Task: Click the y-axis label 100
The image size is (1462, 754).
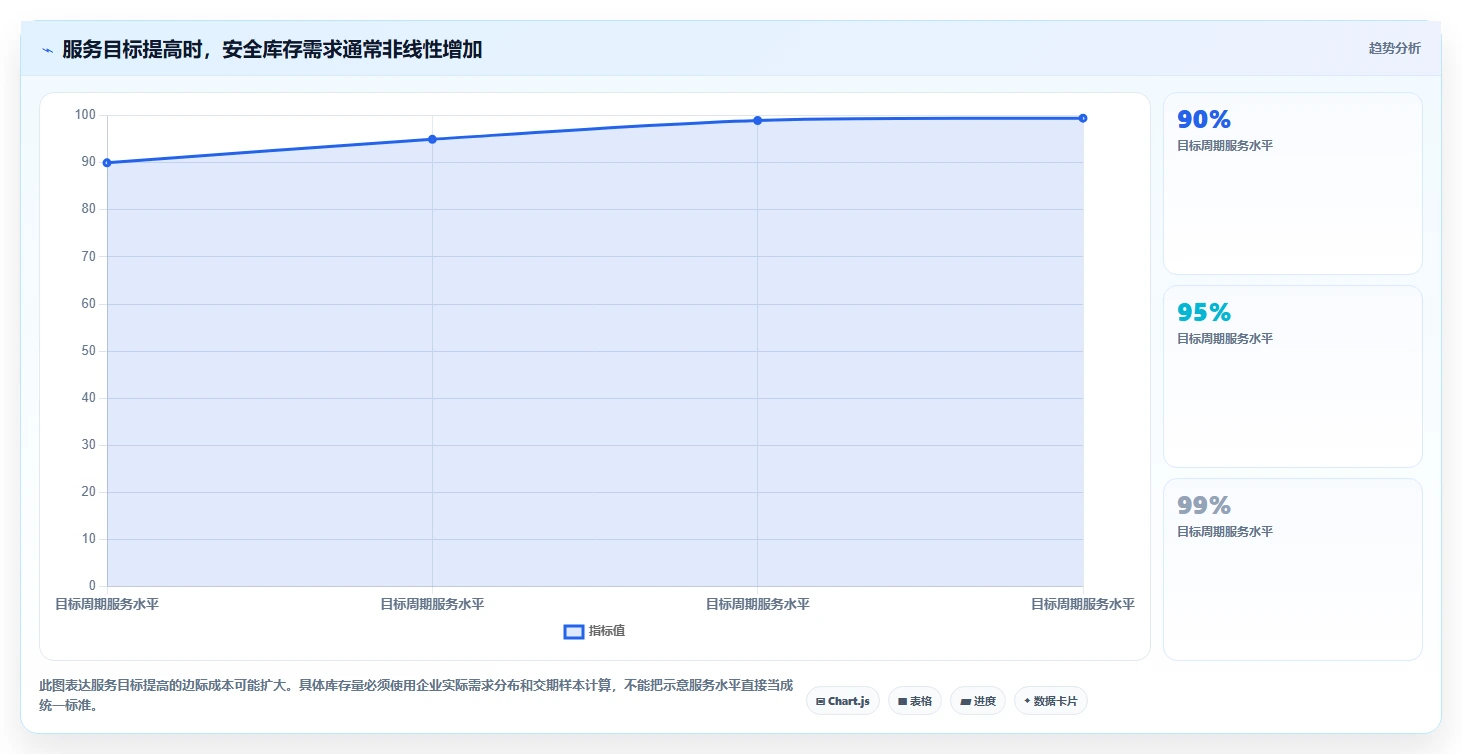Action: 85,115
